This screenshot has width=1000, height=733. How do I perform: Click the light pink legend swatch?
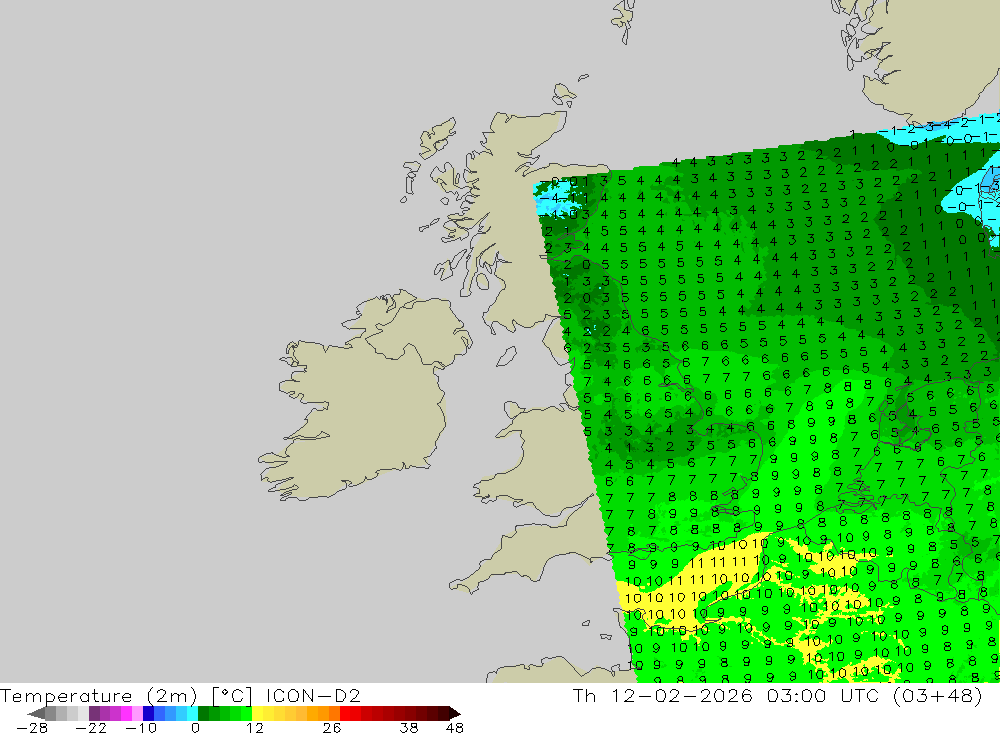point(137,713)
